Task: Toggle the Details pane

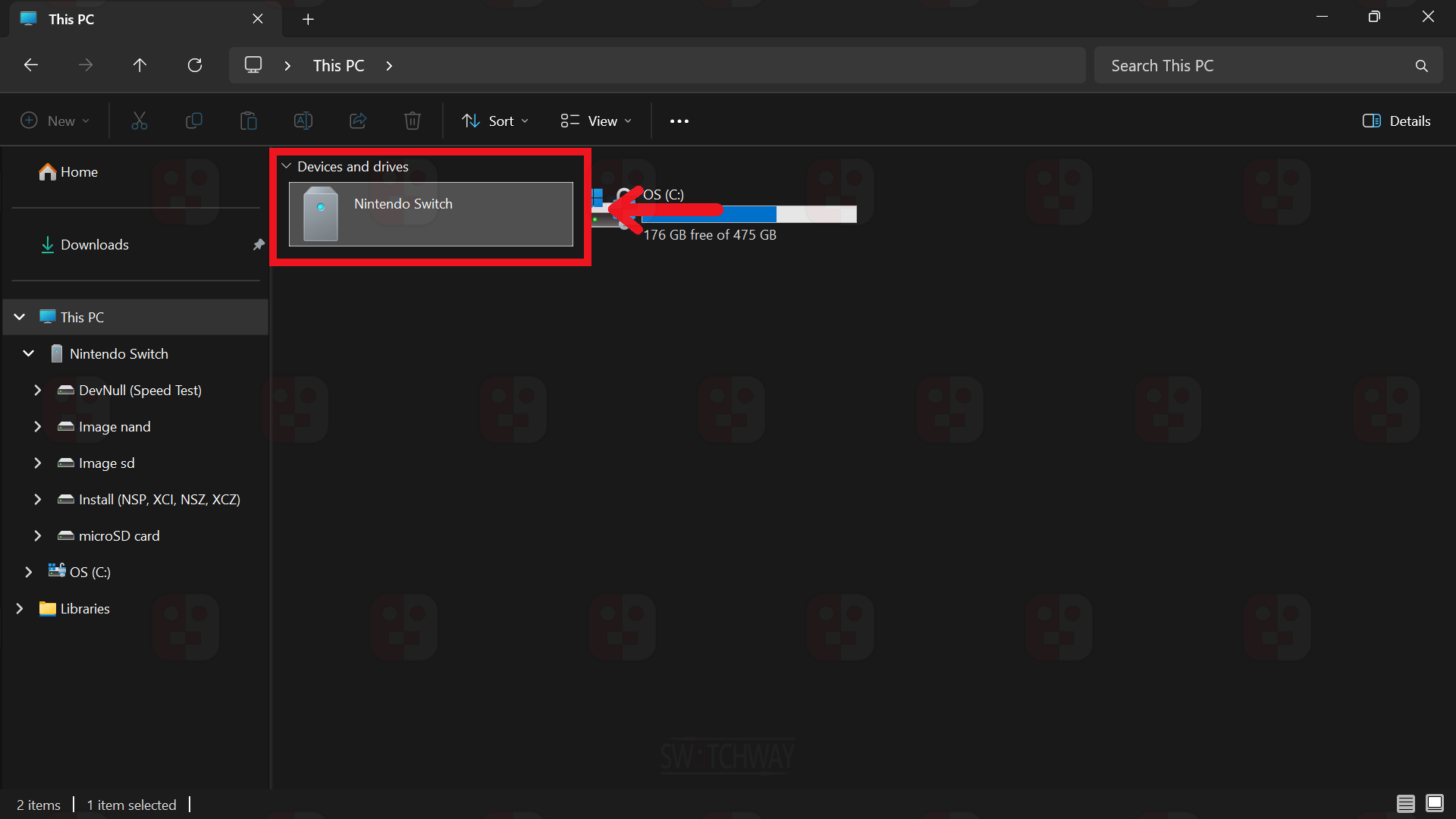Action: tap(1396, 121)
